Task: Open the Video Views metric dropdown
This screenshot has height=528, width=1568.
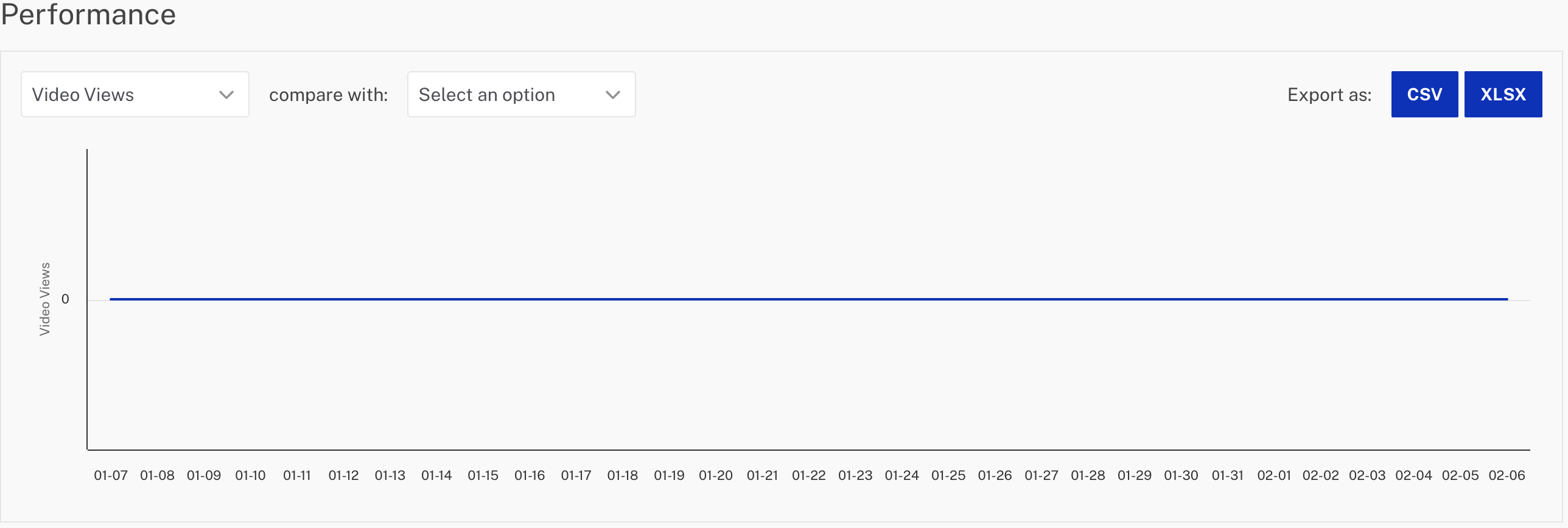Action: tap(134, 94)
